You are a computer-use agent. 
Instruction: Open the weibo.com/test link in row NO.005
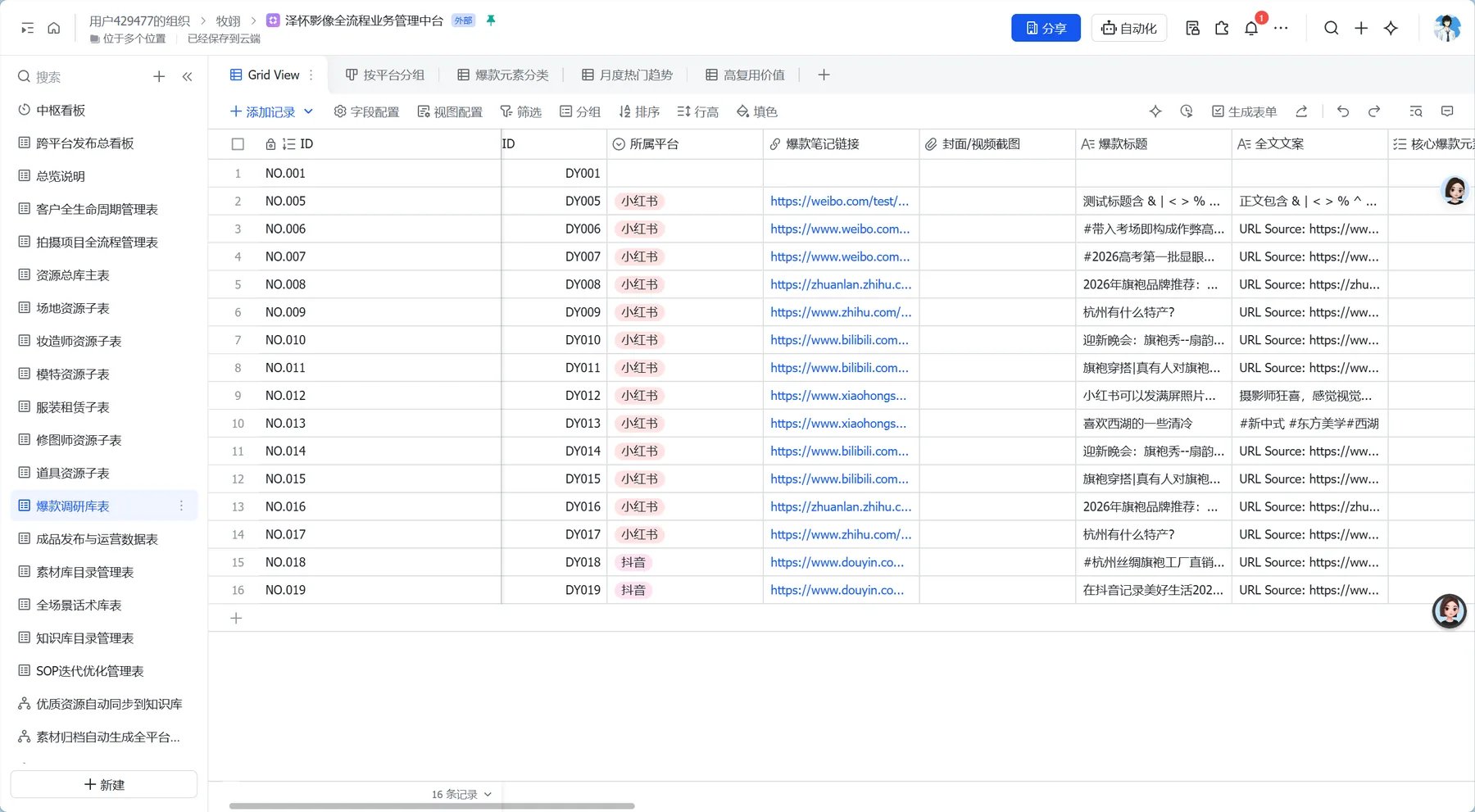(x=839, y=201)
